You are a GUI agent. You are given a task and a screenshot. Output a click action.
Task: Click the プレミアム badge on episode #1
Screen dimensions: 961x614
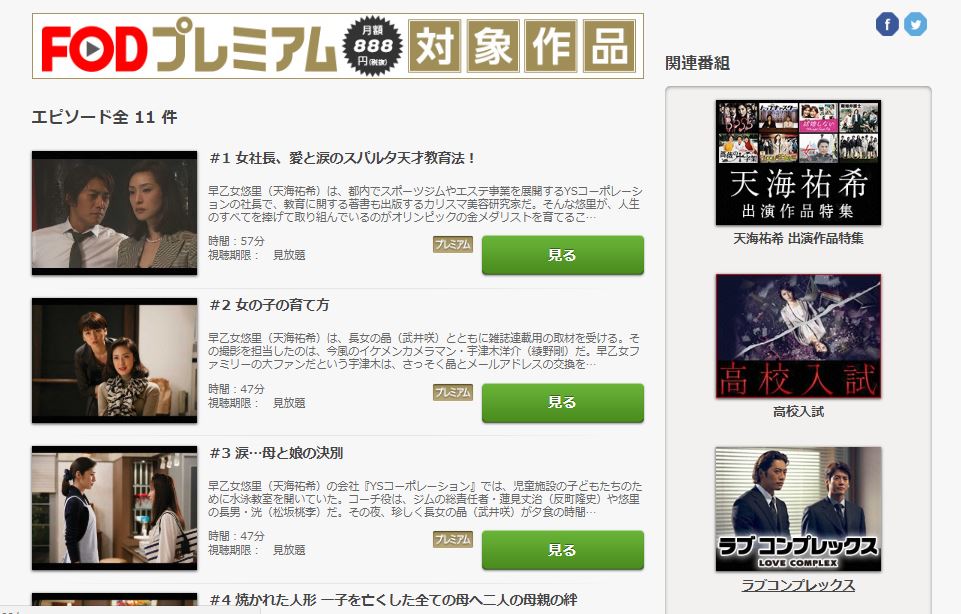pyautogui.click(x=452, y=244)
